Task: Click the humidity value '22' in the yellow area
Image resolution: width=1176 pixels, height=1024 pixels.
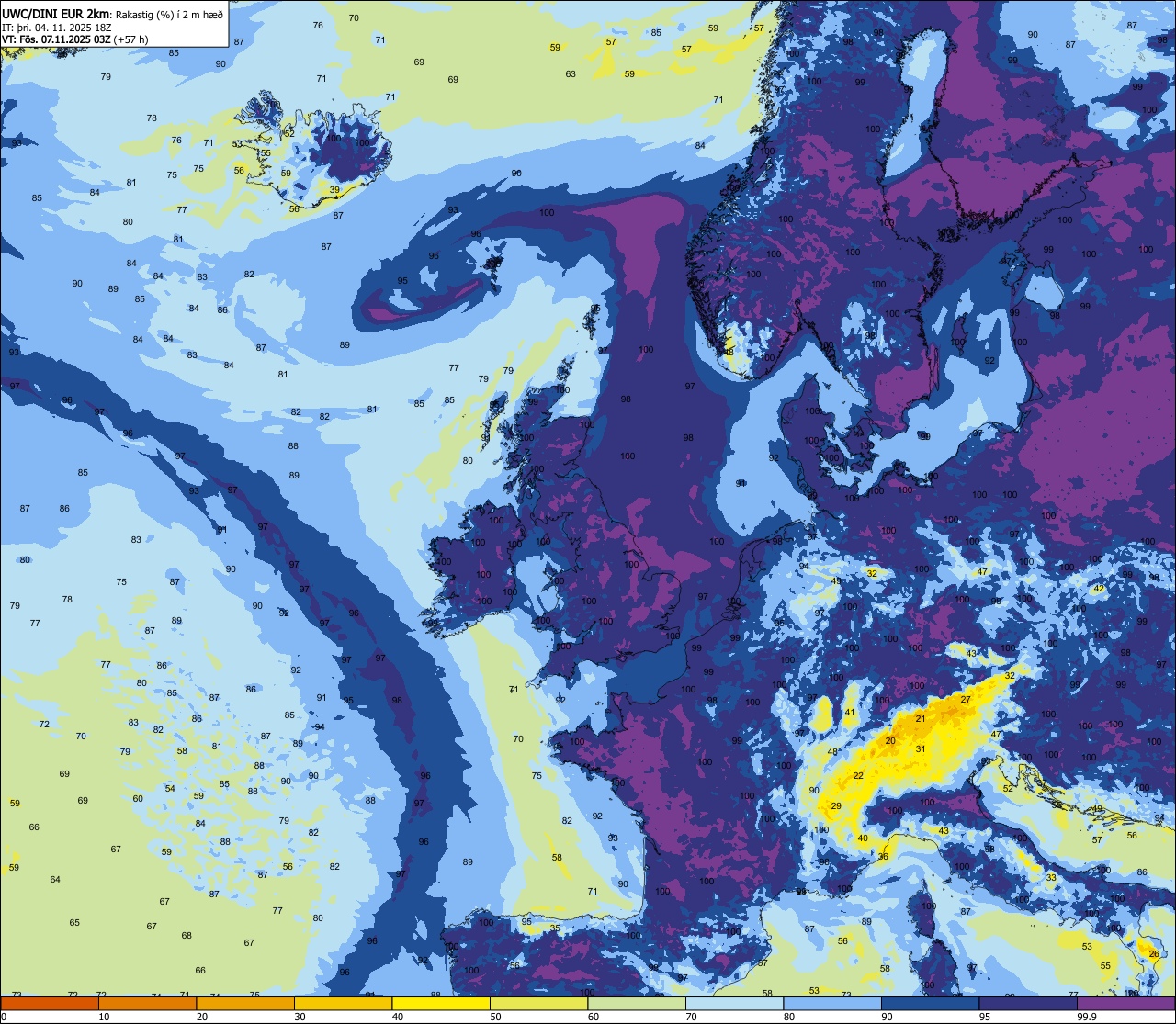Action: (858, 776)
